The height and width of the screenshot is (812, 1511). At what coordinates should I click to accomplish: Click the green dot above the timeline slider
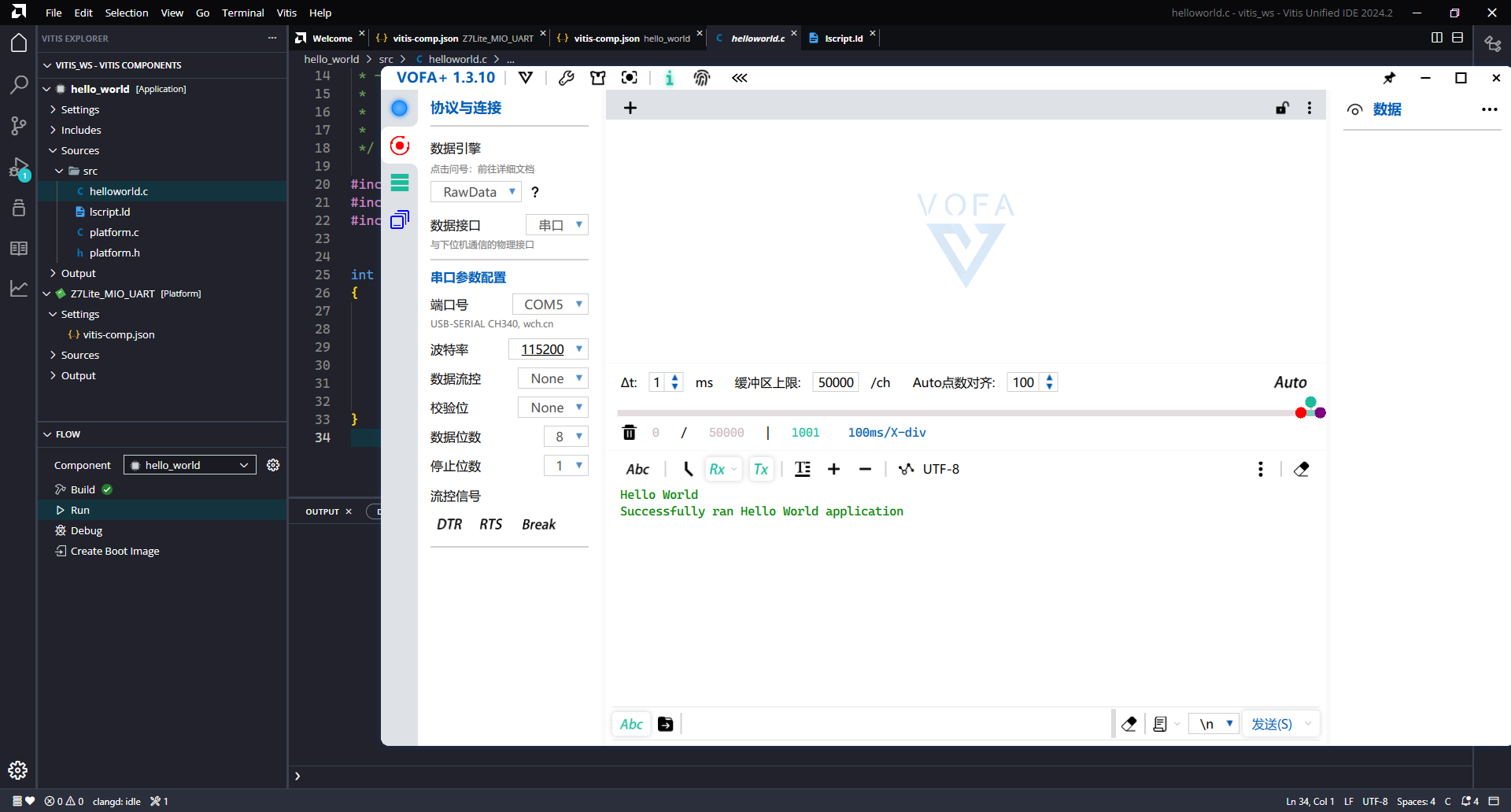point(1310,402)
